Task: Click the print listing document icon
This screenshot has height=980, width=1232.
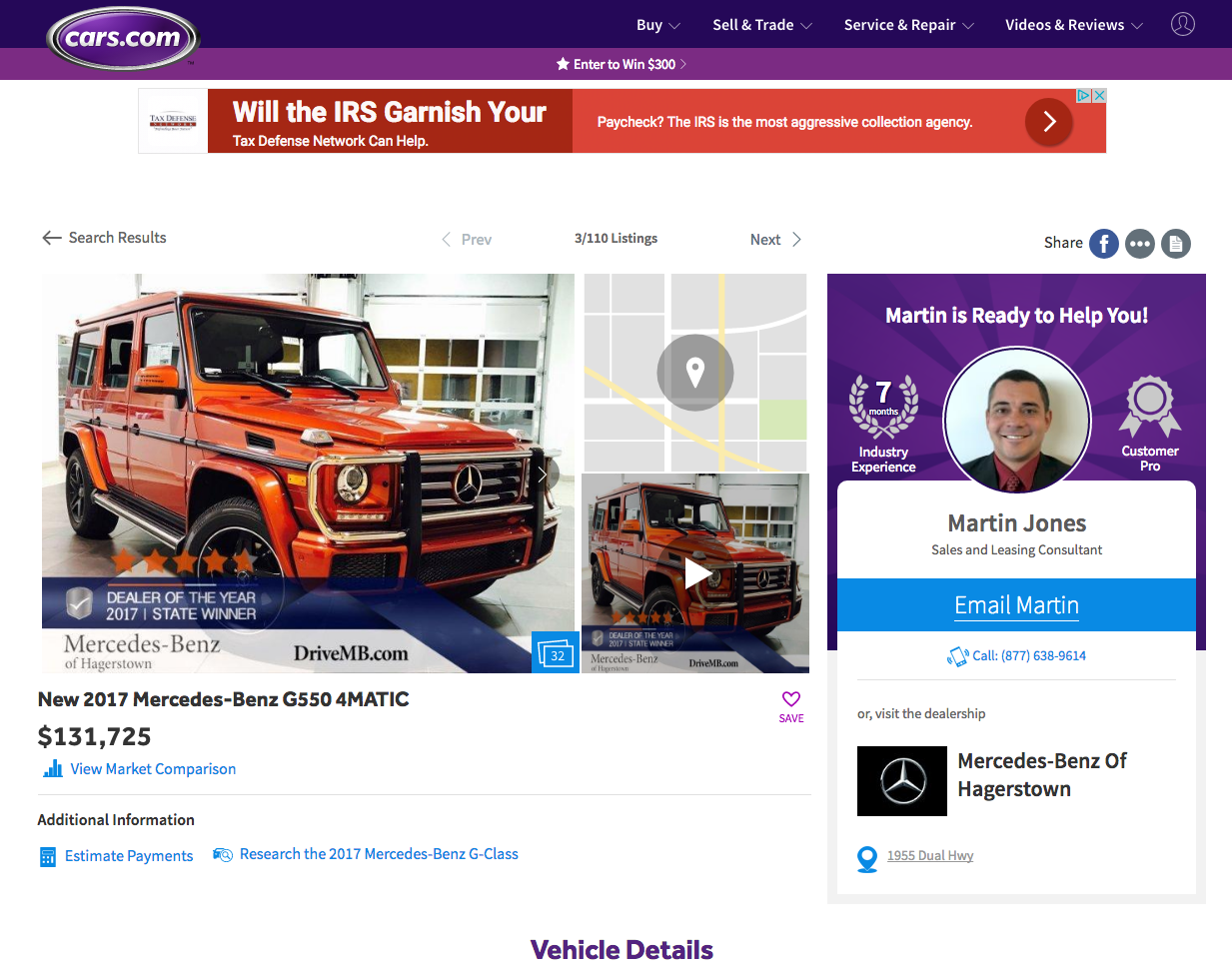Action: pyautogui.click(x=1176, y=244)
